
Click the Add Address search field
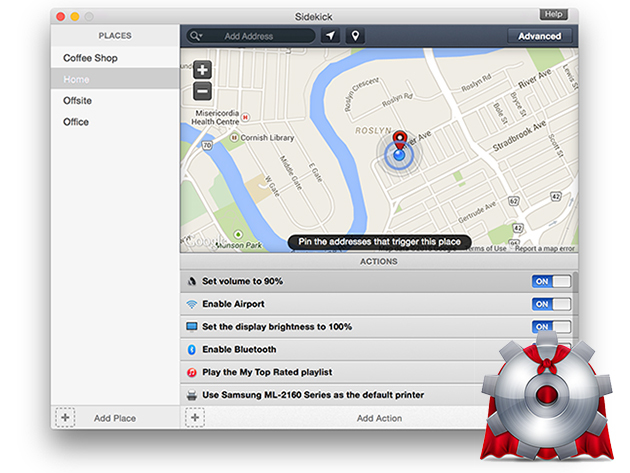click(251, 36)
